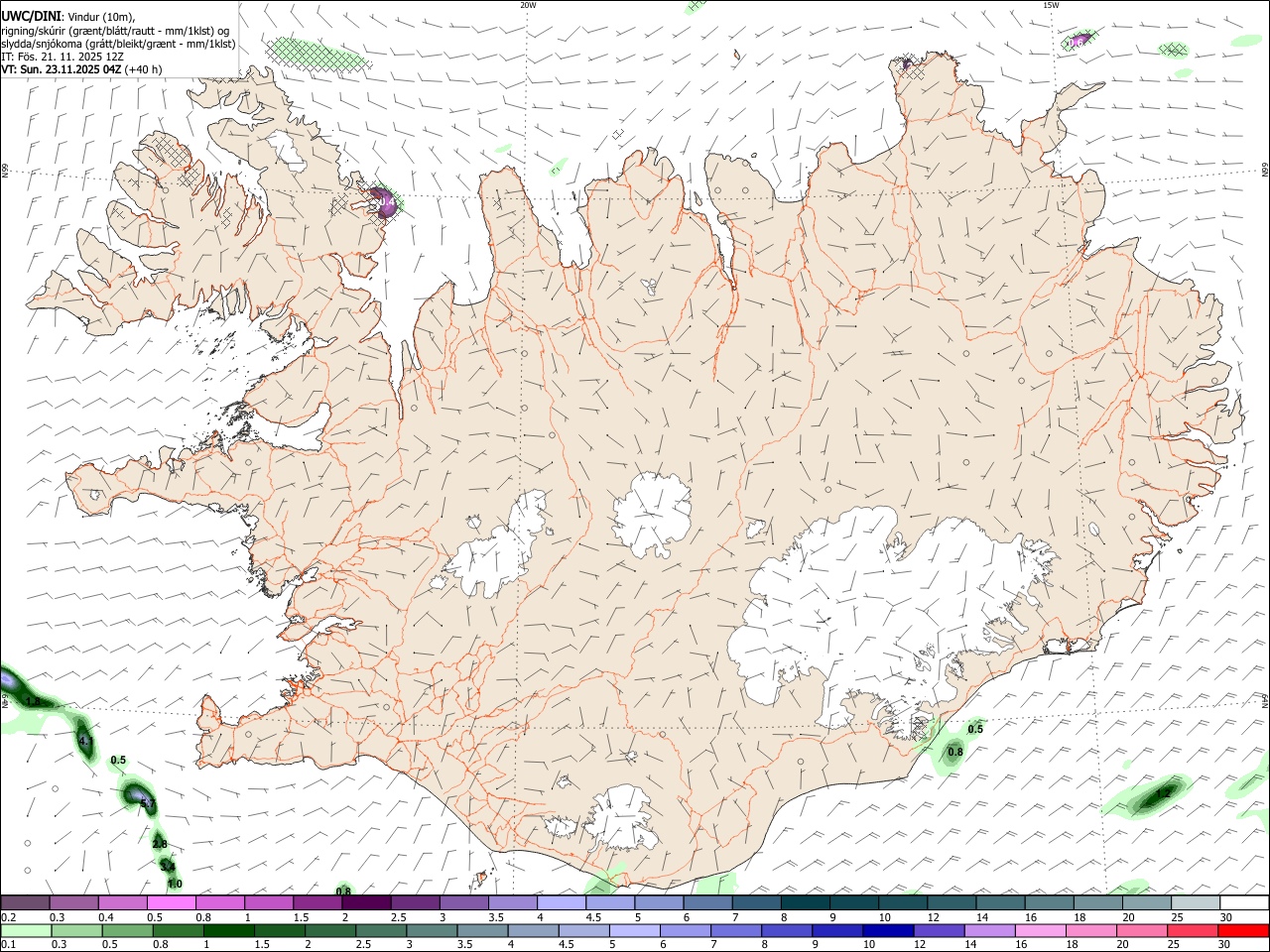Click the small purple snow patch beside the 15W label
Image resolution: width=1270 pixels, height=952 pixels.
coord(1078,41)
